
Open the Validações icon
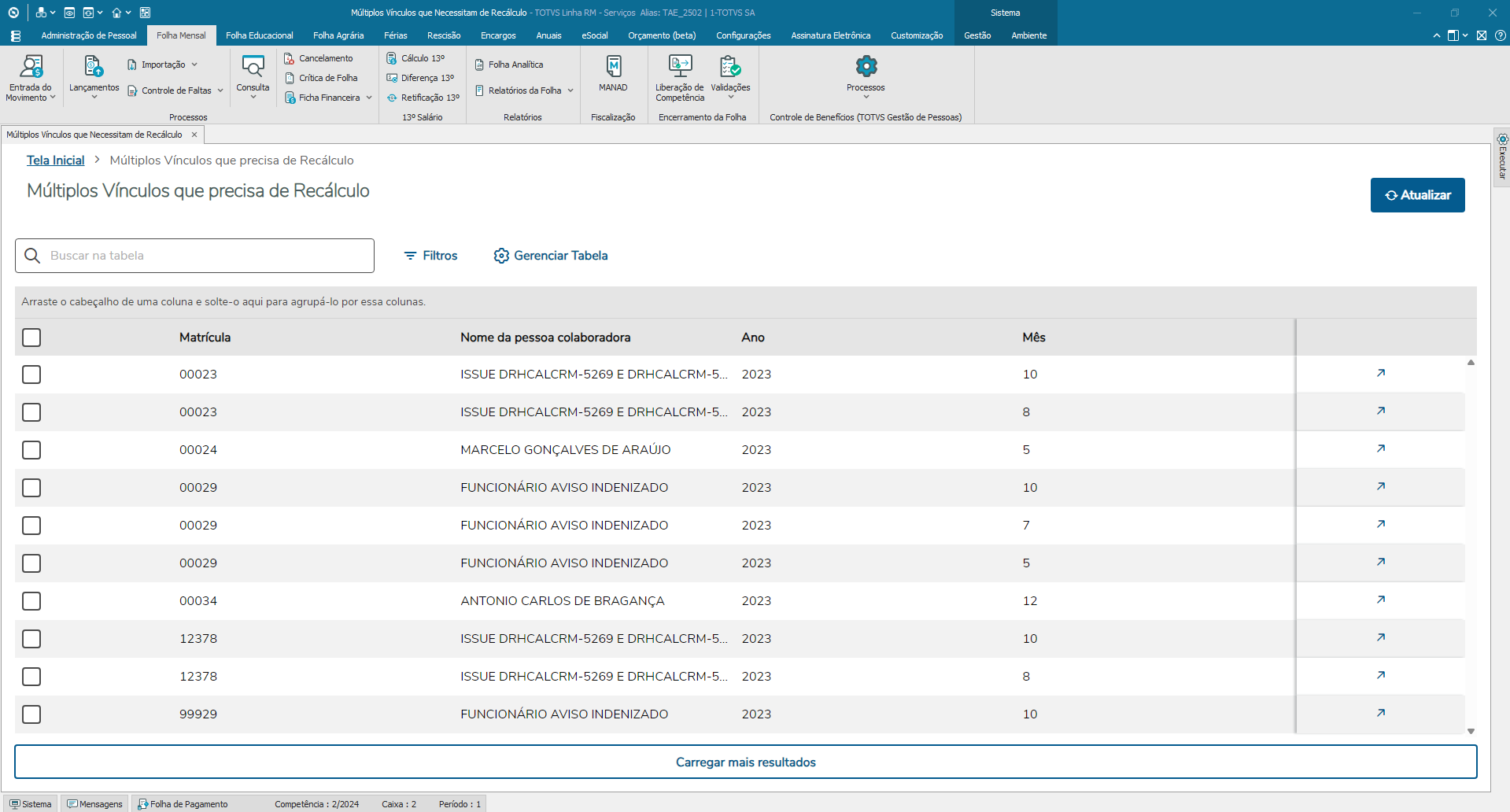tap(730, 66)
